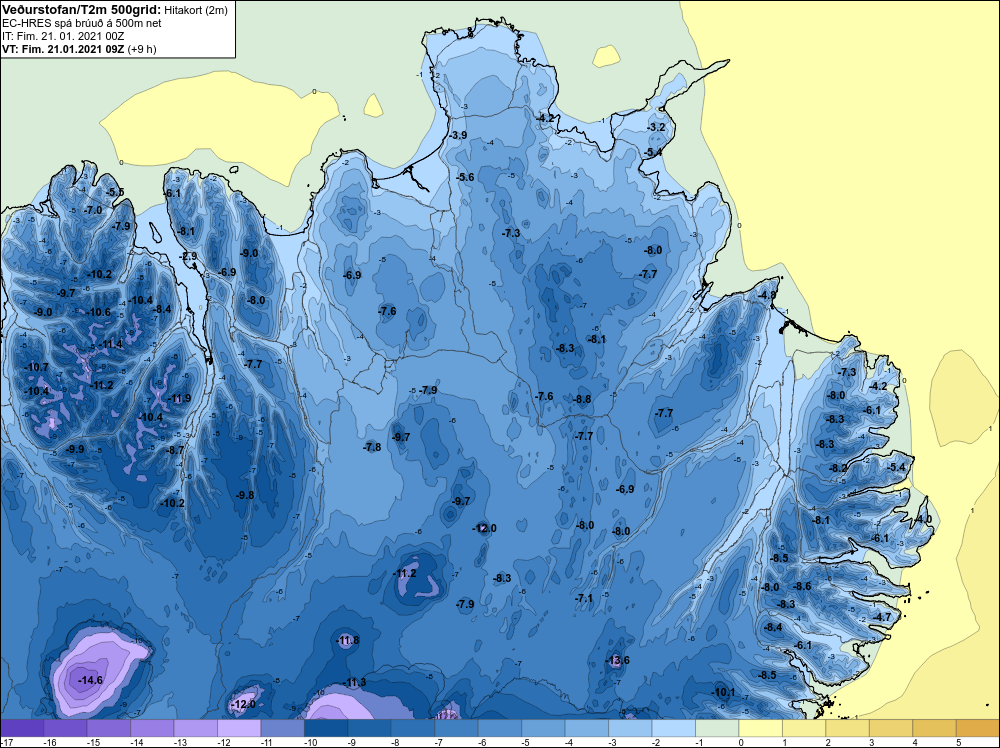Viewport: 1000px width, 748px height.
Task: Select the pale green swatch between -1 and 0
Action: tap(717, 728)
